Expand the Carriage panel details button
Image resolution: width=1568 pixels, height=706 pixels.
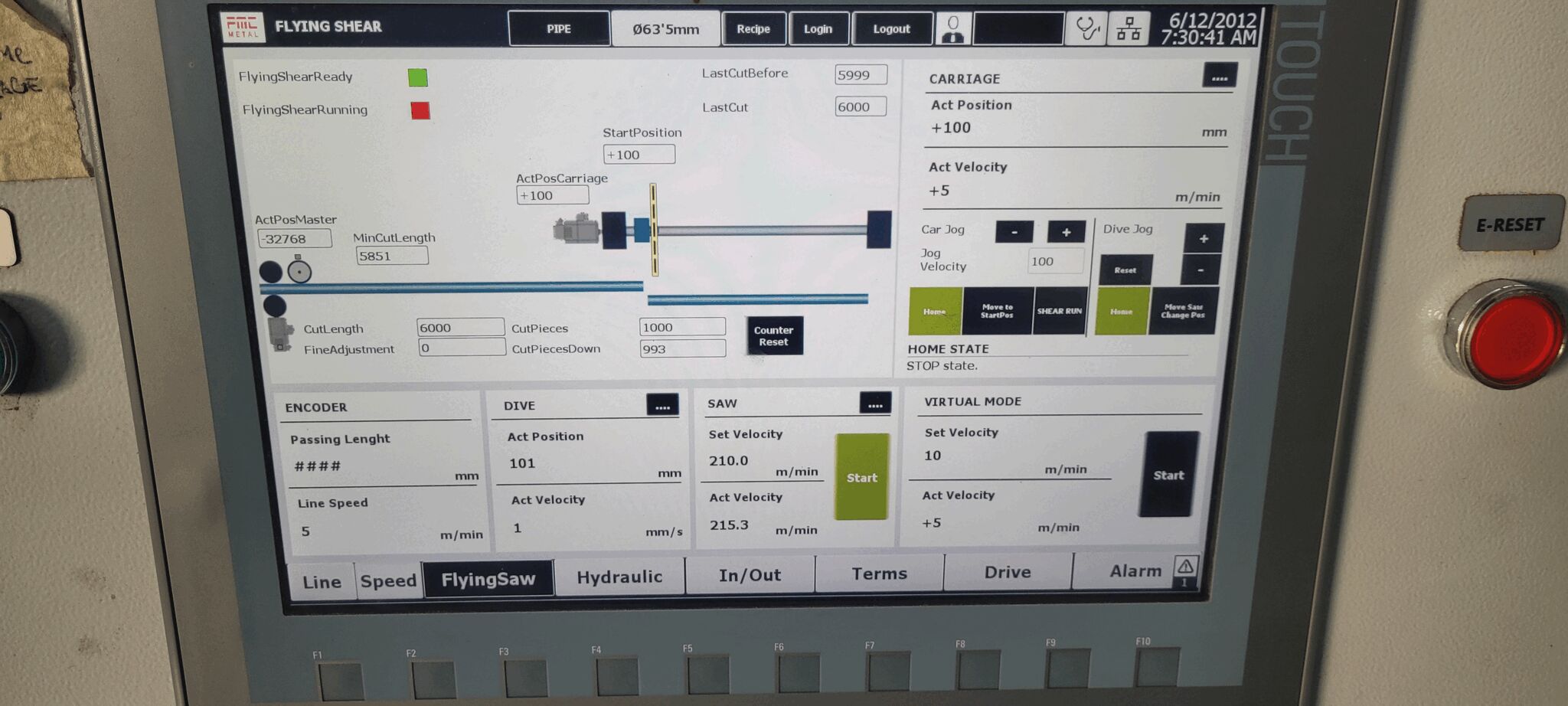(1219, 77)
